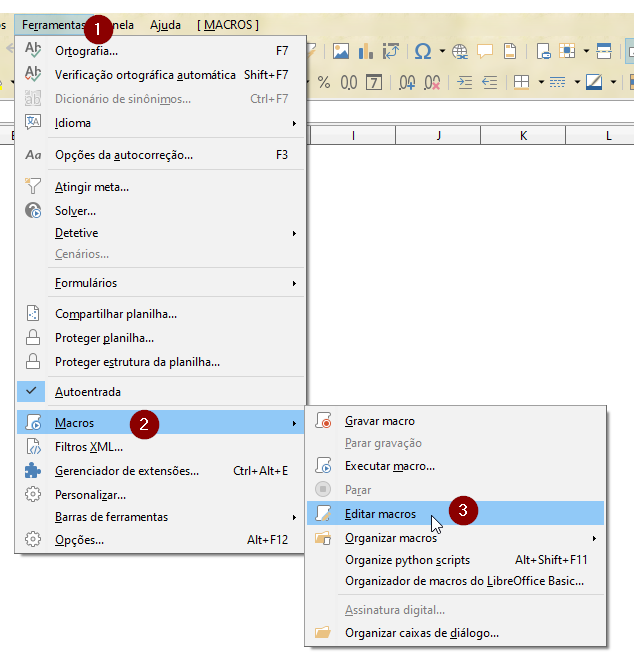Select Atingir meta... entry
The image size is (634, 668).
click(x=161, y=187)
